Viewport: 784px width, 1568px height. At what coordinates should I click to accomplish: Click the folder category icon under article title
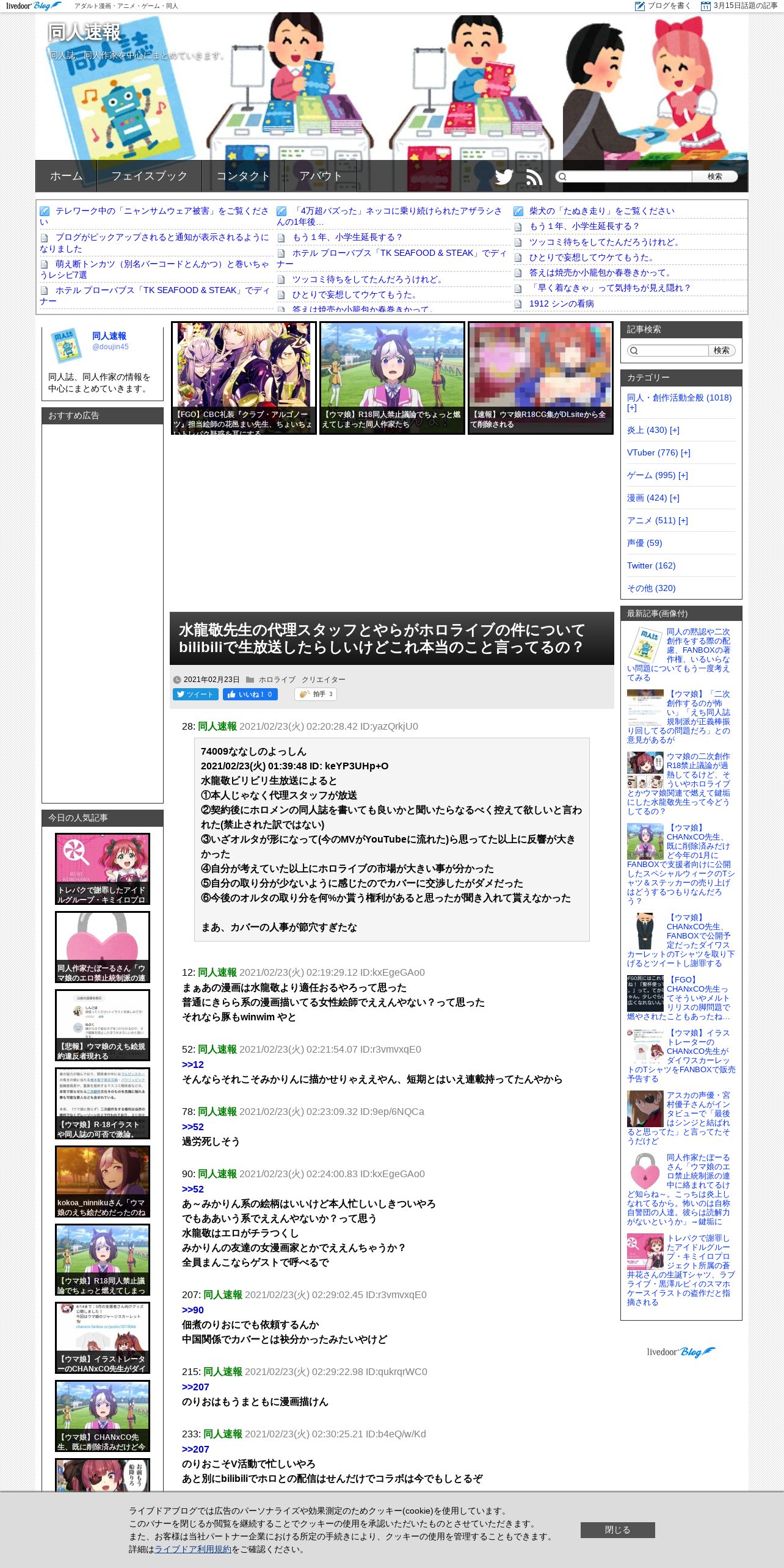tap(250, 680)
